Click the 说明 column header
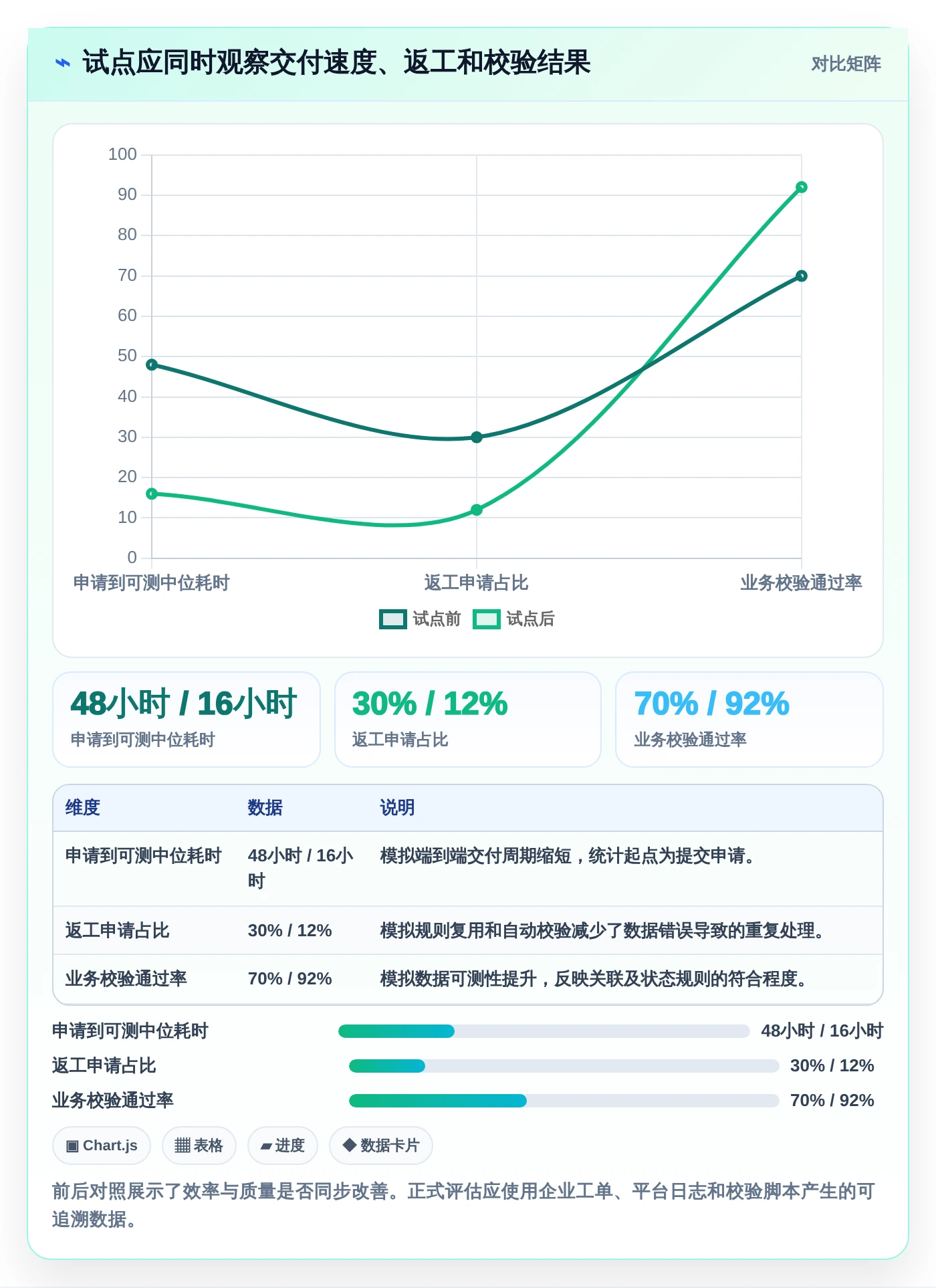 coord(398,807)
